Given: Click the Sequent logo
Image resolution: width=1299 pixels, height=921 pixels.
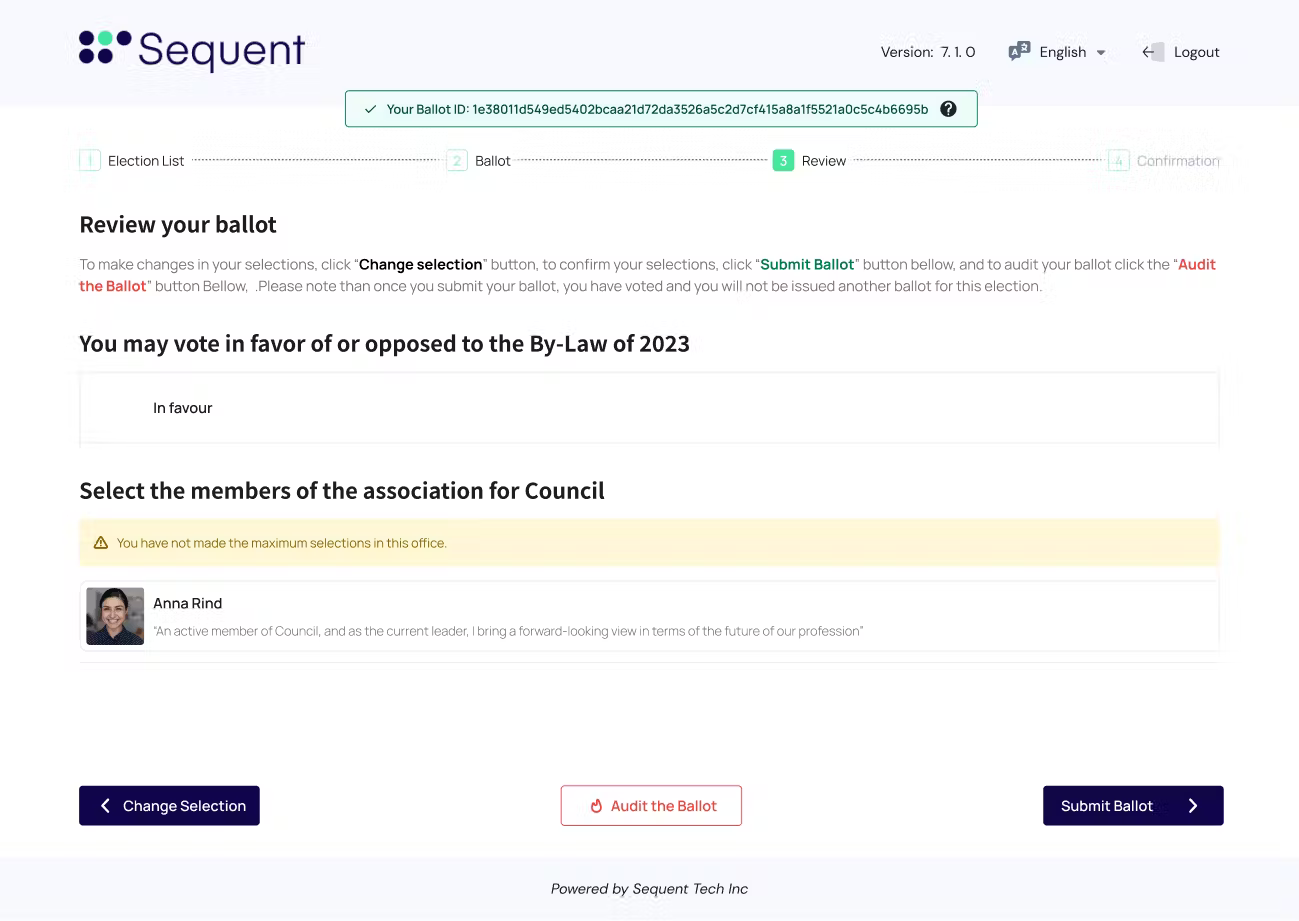Looking at the screenshot, I should click(x=191, y=51).
